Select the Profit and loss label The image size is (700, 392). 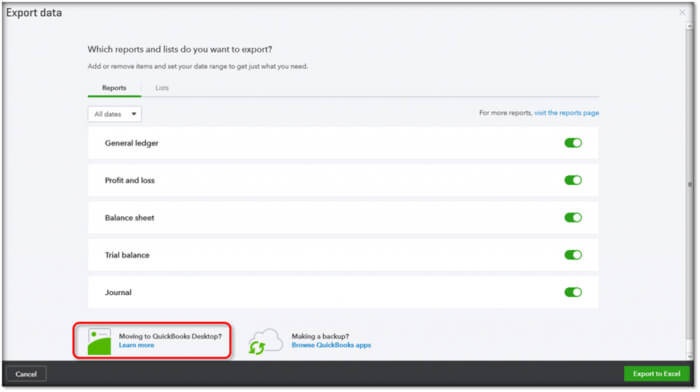click(x=130, y=180)
